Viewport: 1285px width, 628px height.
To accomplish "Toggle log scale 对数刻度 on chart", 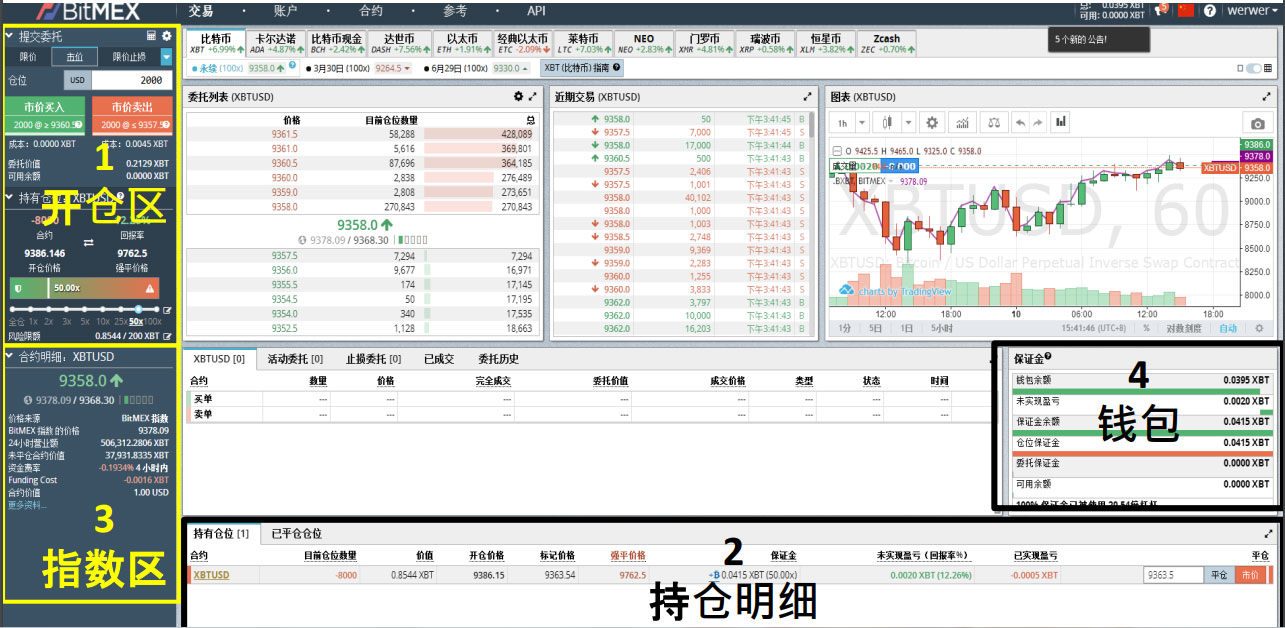I will pos(1183,328).
